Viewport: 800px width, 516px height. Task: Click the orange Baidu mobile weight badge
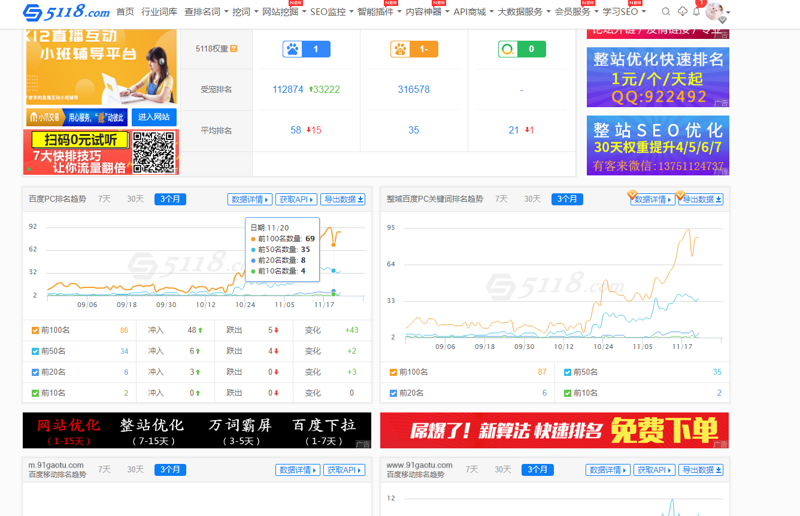pos(414,49)
